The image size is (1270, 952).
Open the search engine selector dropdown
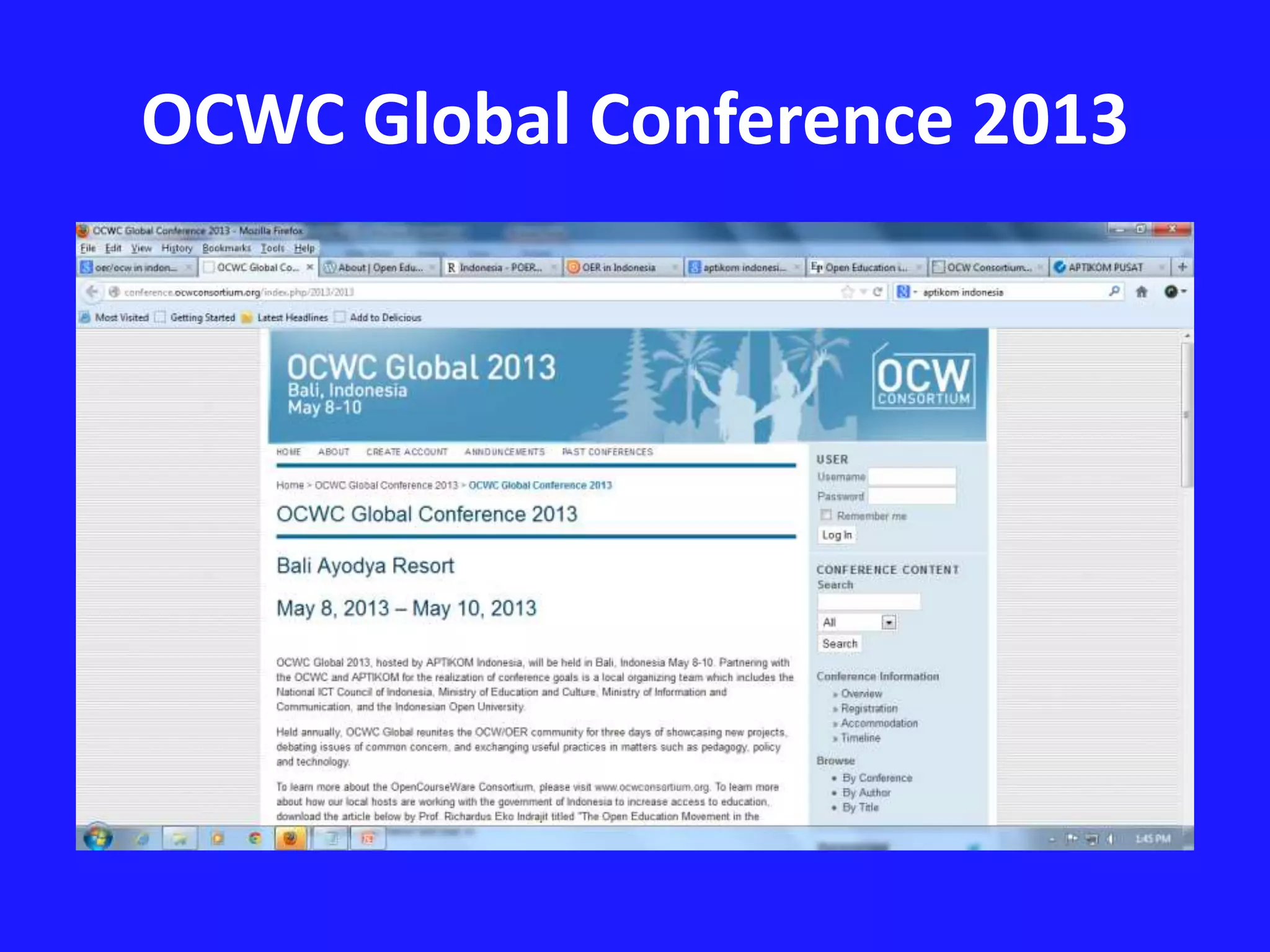(907, 292)
